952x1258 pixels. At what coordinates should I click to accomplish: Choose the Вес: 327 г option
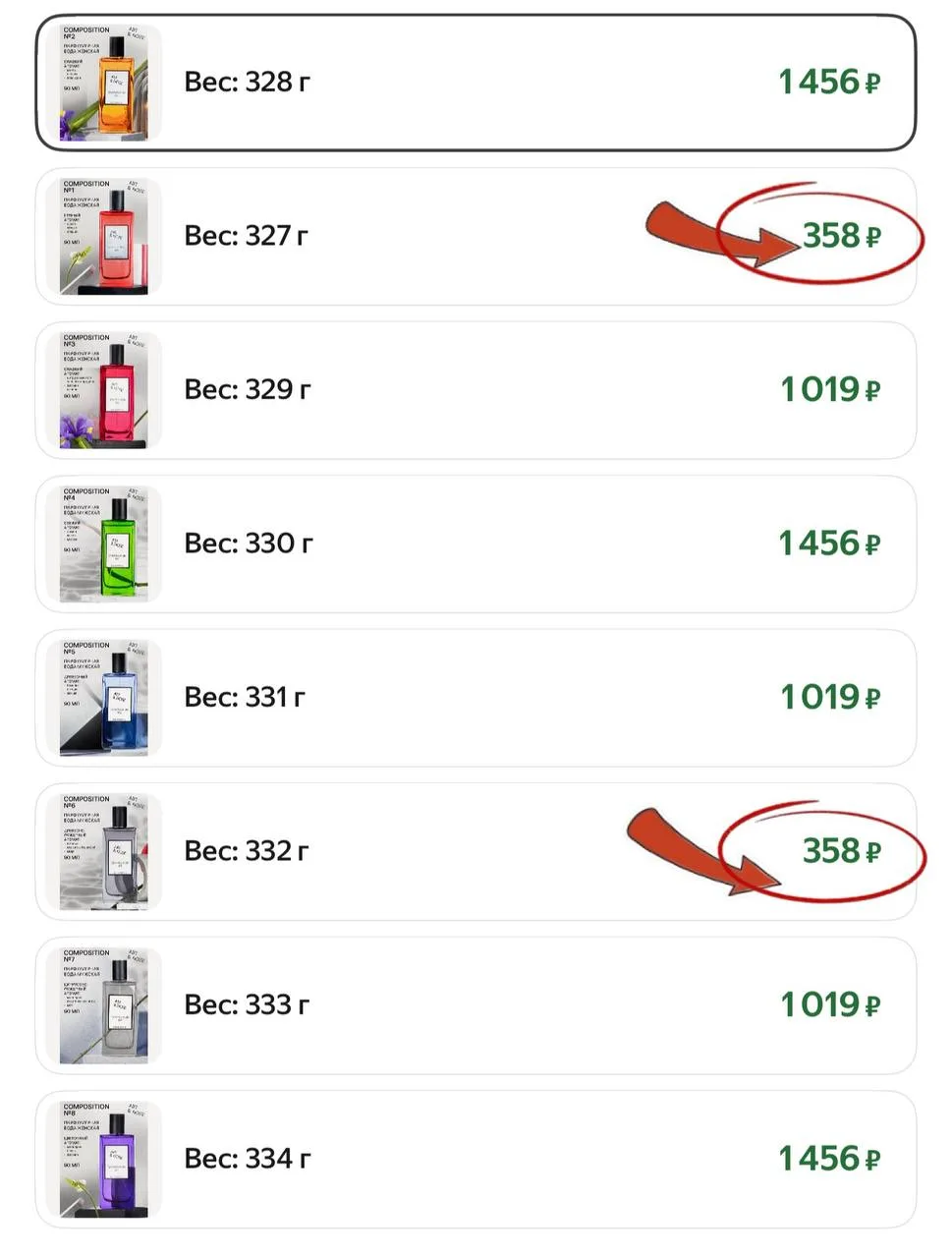tap(246, 236)
